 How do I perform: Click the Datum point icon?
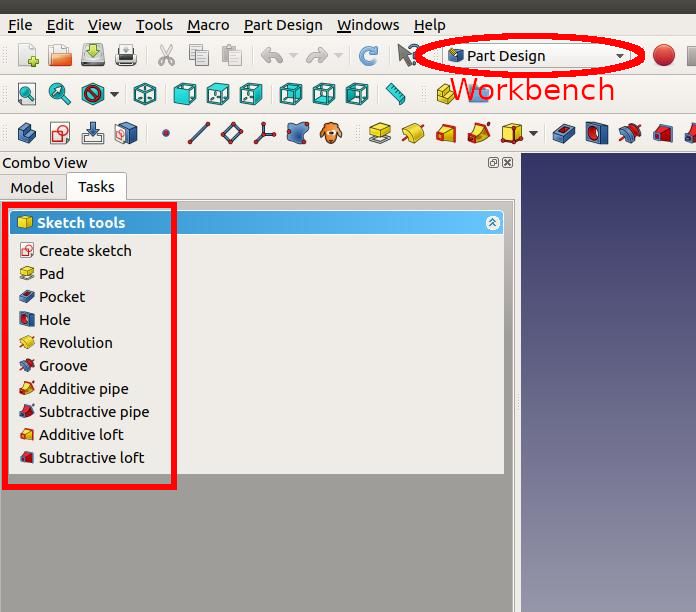[x=166, y=133]
